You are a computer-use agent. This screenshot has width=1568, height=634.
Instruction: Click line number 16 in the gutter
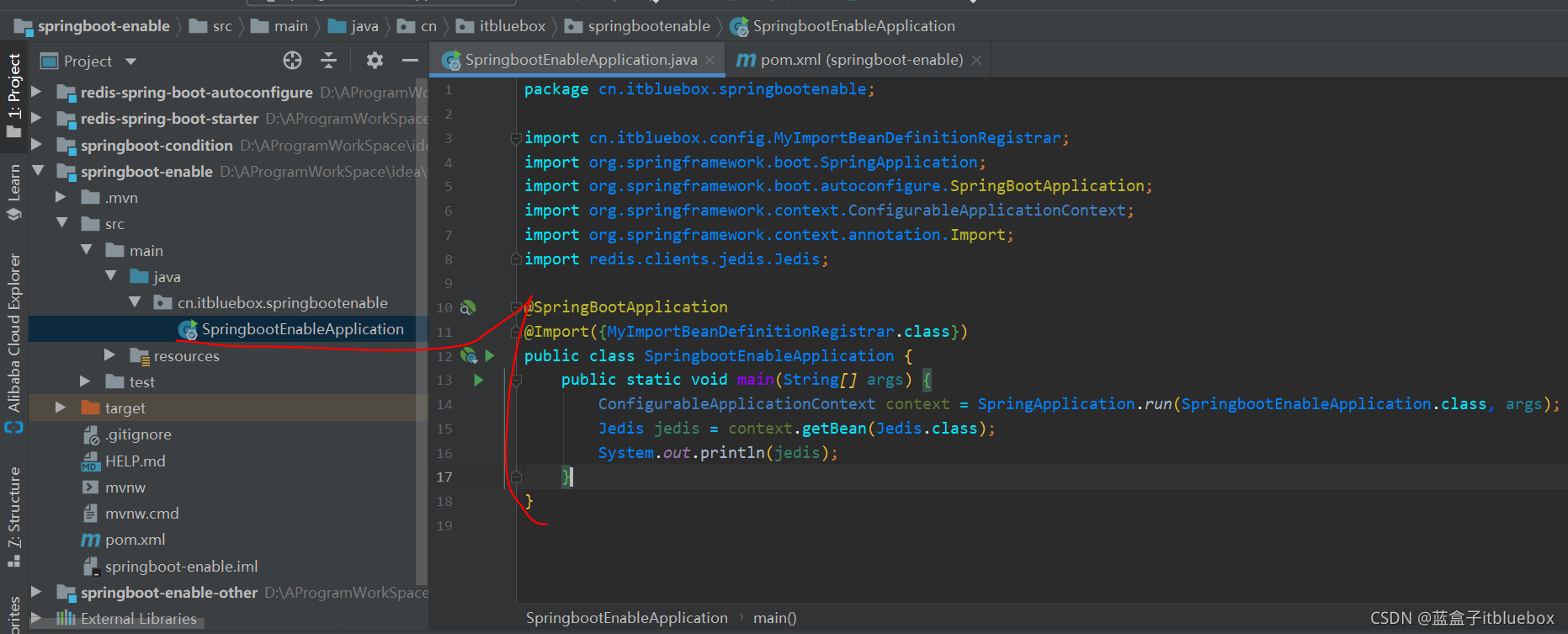click(x=444, y=453)
